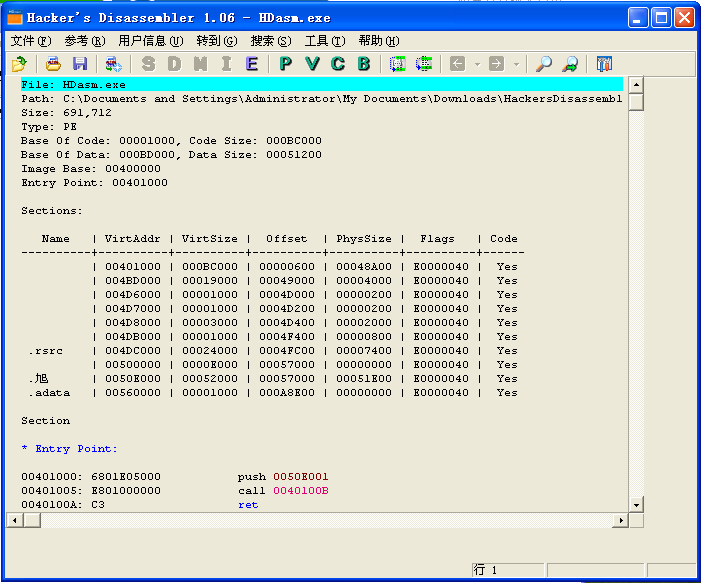The image size is (701, 583).
Task: Click the vertical scrollbar down arrow
Action: (x=636, y=505)
